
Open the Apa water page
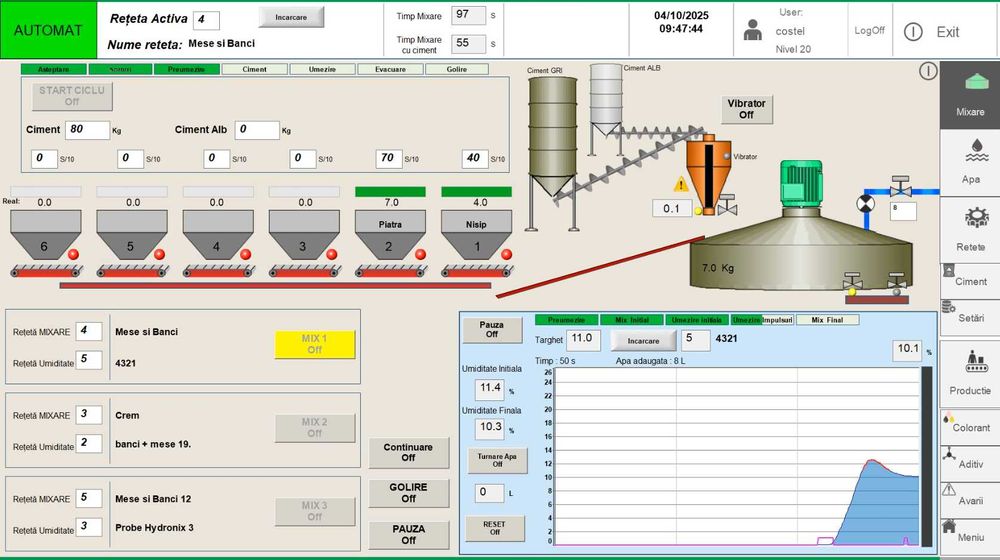pos(969,163)
